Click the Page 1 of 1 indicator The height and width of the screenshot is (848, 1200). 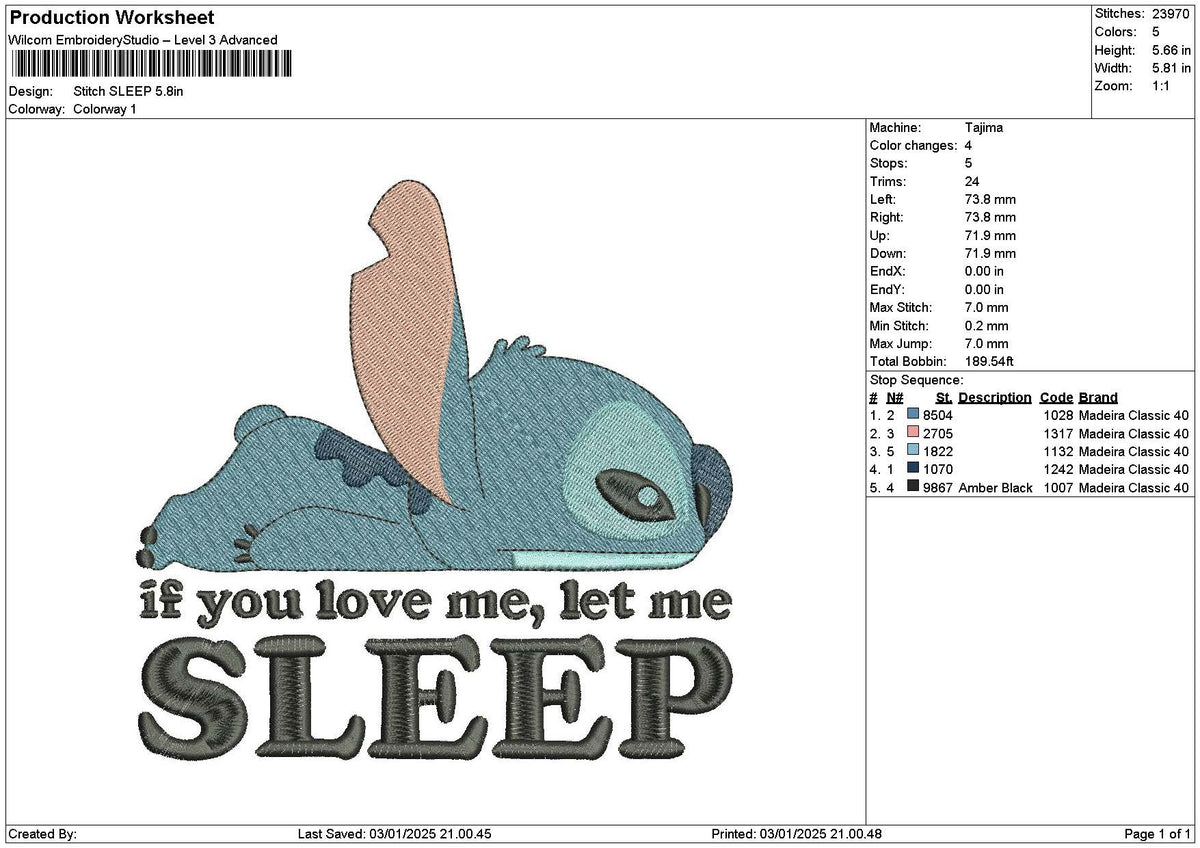click(1157, 834)
